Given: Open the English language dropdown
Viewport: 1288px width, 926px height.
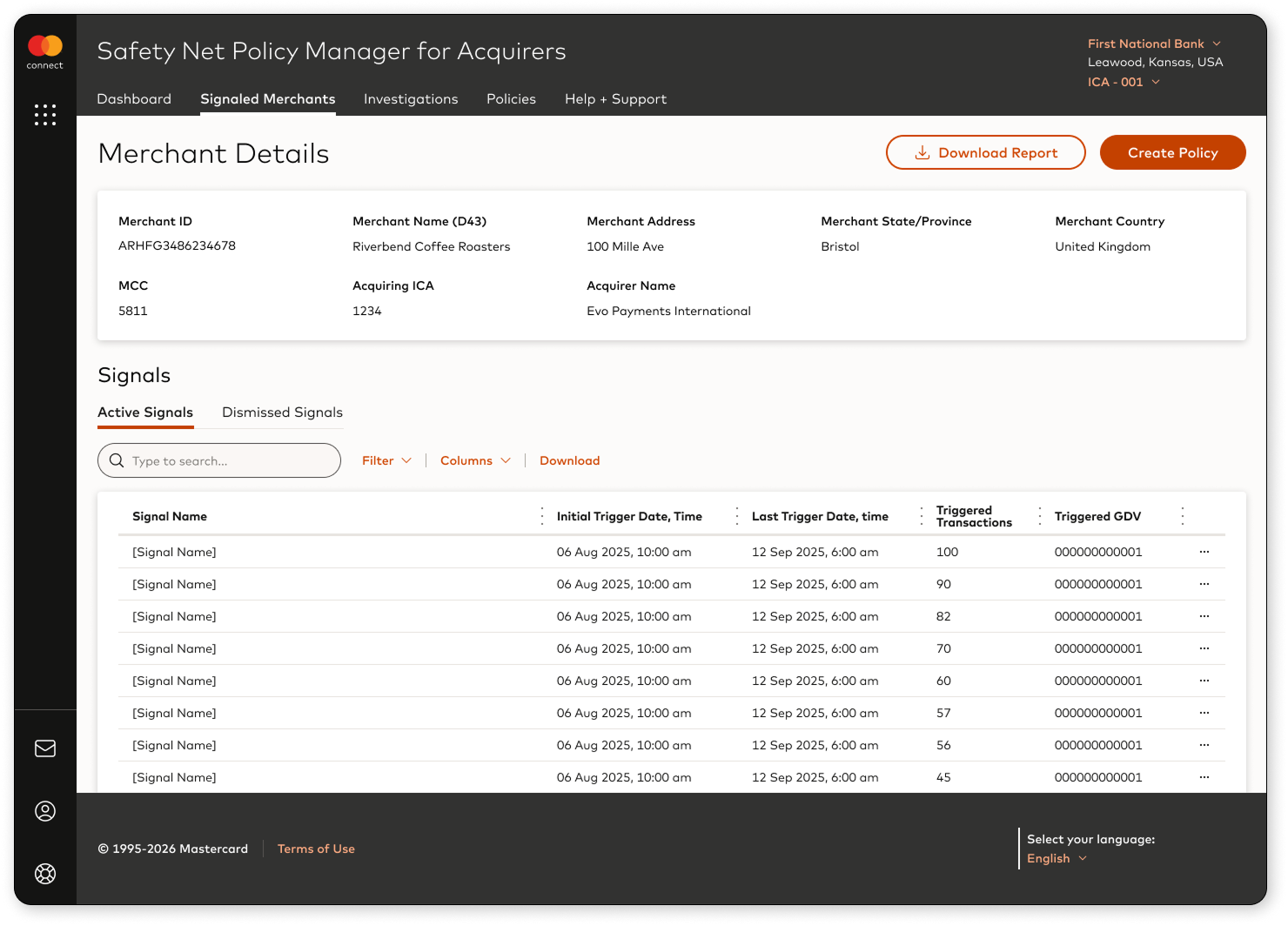Looking at the screenshot, I should click(x=1057, y=858).
